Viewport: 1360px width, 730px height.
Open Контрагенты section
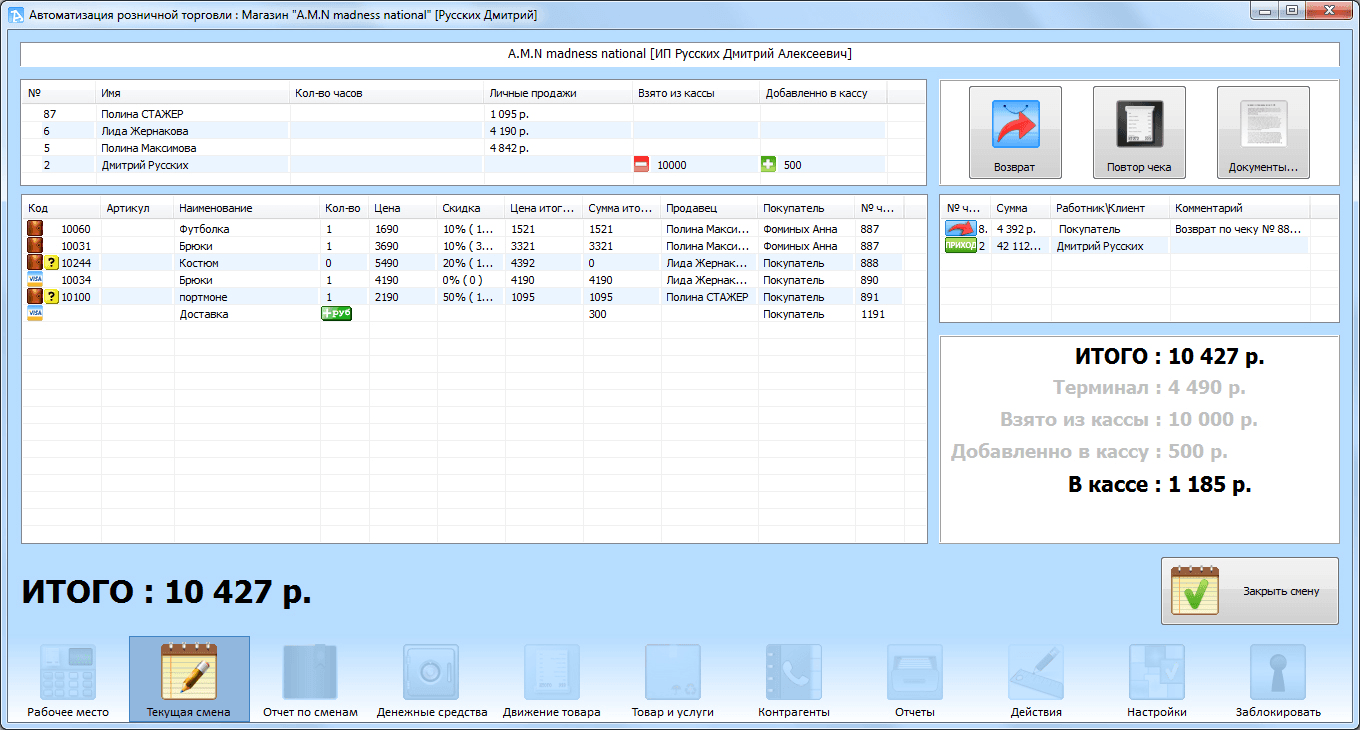[794, 681]
